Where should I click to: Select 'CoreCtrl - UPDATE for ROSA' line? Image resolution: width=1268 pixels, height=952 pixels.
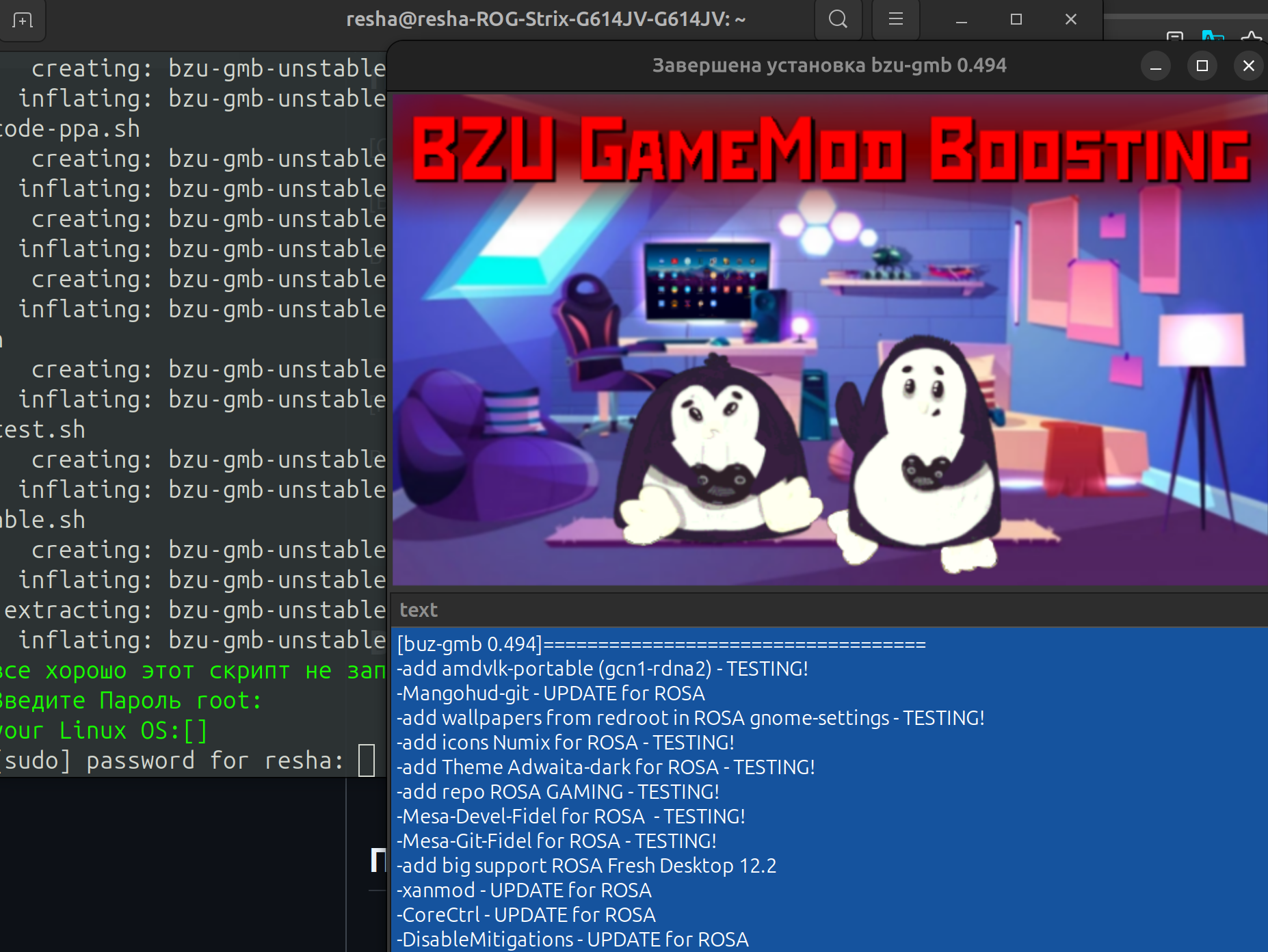[830, 915]
